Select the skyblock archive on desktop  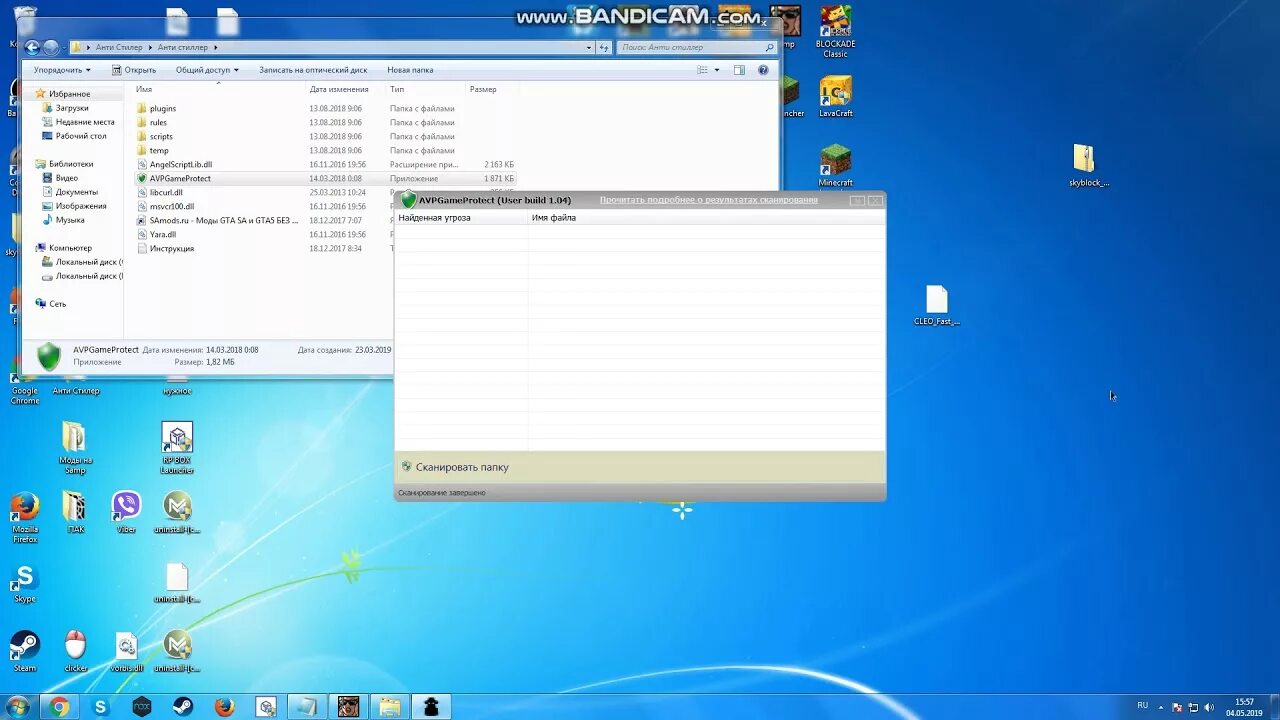1087,165
